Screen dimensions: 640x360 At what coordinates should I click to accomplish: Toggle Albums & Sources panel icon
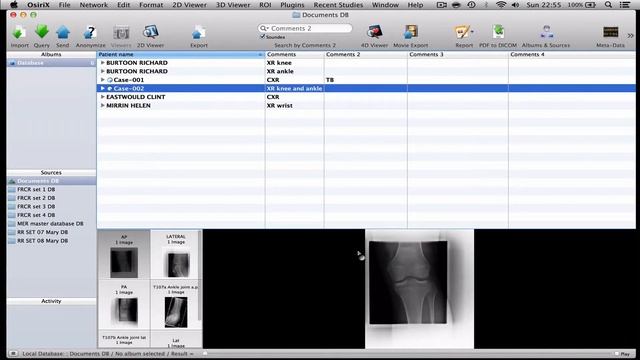click(x=546, y=32)
